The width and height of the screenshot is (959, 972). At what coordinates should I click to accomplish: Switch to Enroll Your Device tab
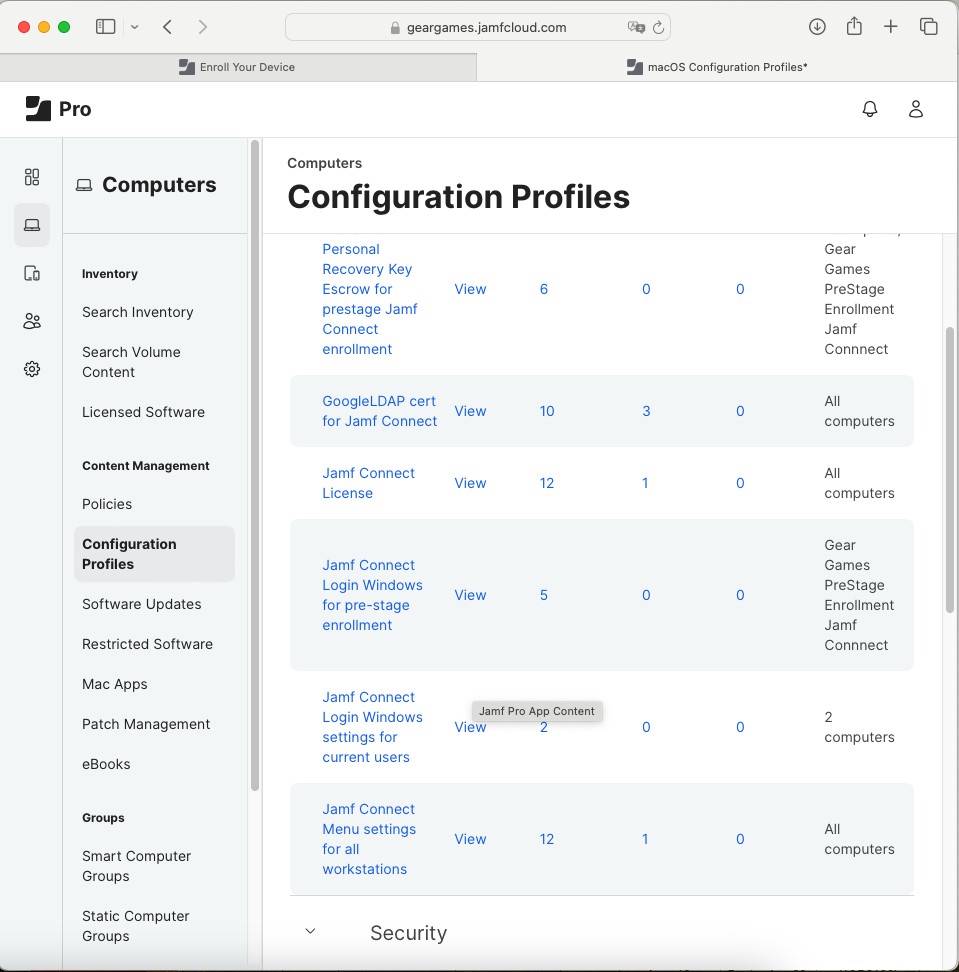(x=238, y=67)
